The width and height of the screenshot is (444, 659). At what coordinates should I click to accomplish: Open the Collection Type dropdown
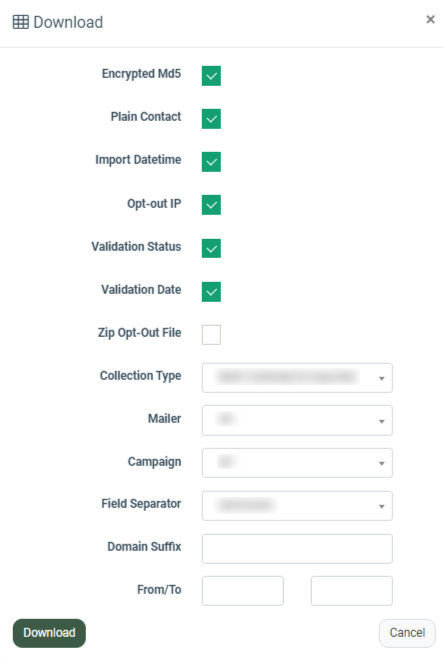[297, 378]
